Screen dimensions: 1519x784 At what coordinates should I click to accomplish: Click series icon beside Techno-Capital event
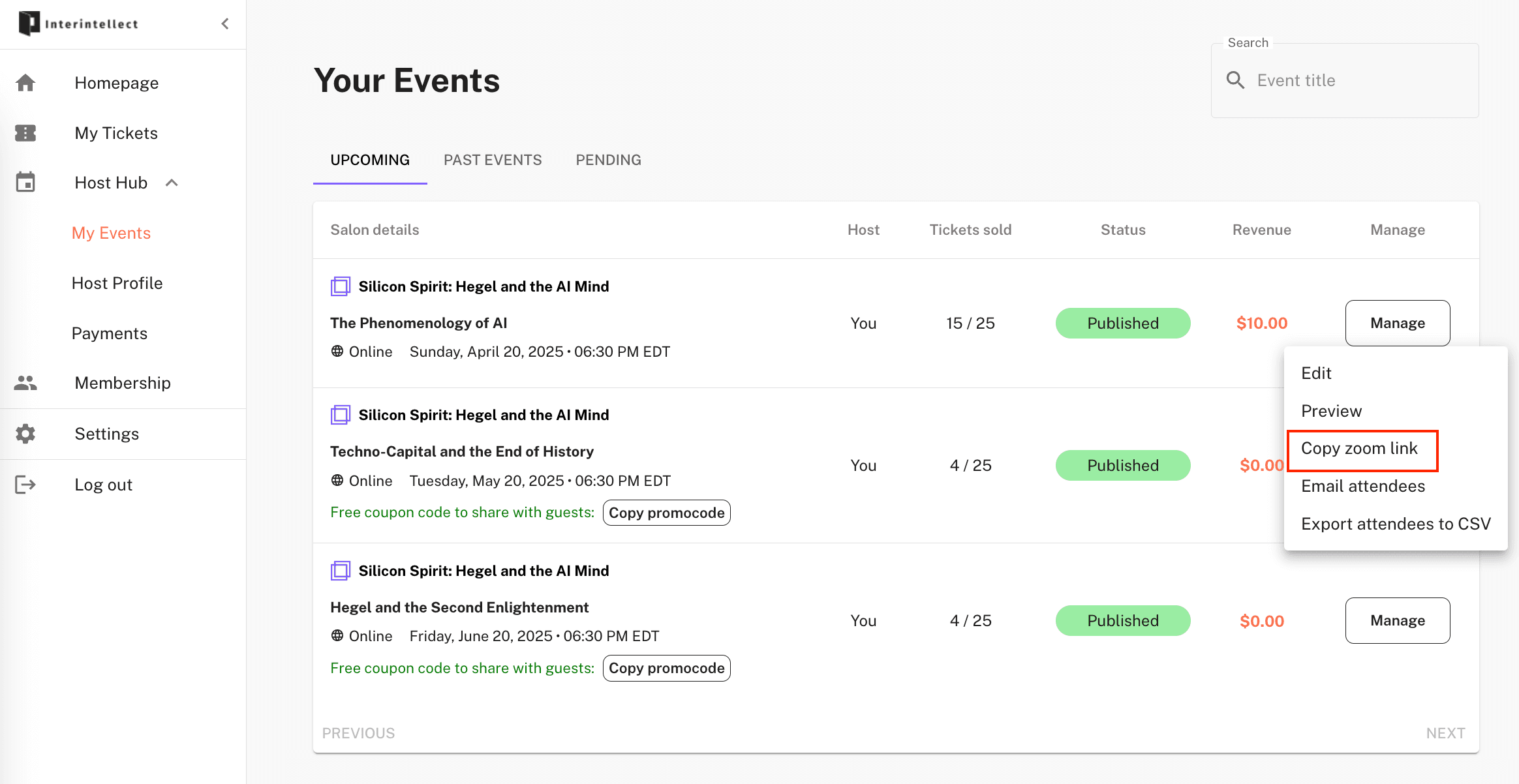[x=341, y=415]
